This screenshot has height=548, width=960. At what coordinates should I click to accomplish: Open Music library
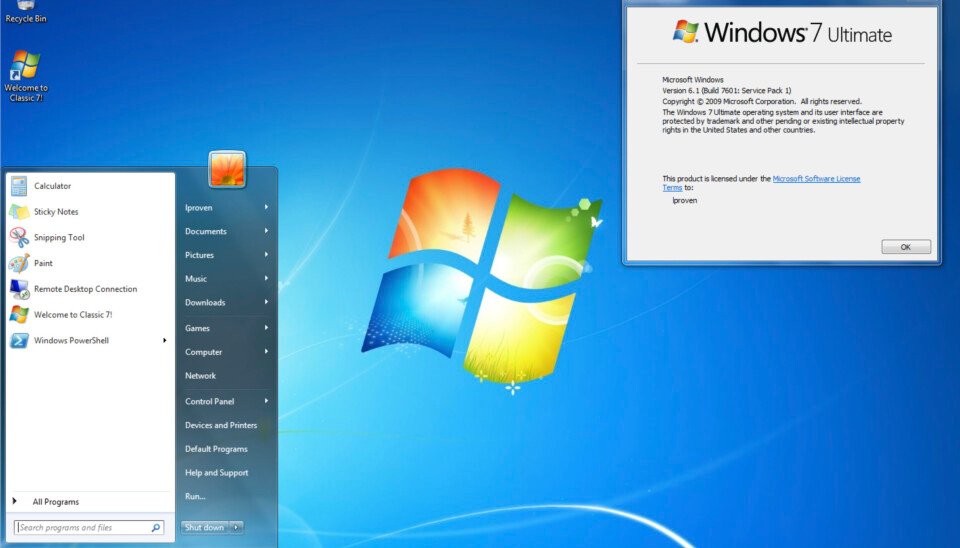pyautogui.click(x=196, y=279)
